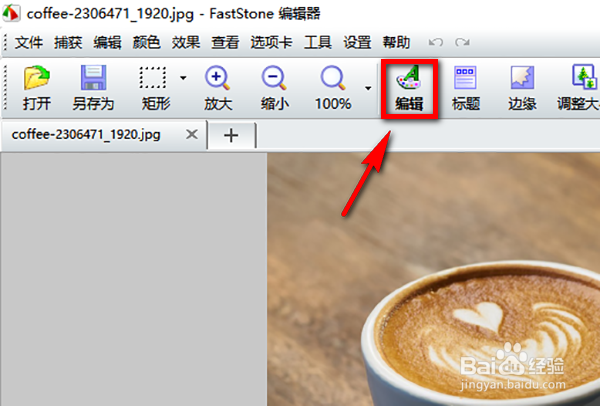Viewport: 600px width, 406px height.
Task: Open the 捕获 menu
Action: pos(68,42)
